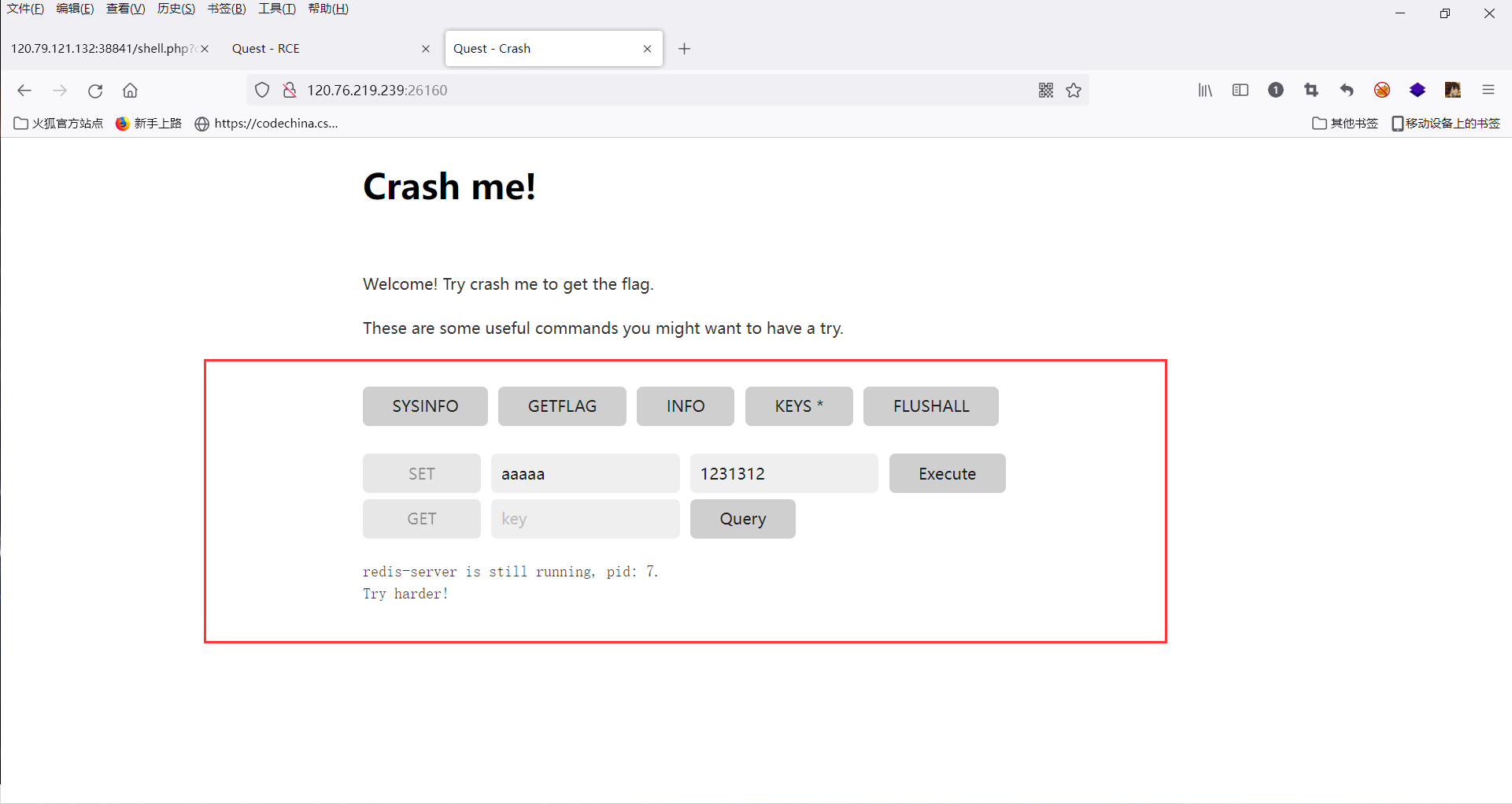Open the 帮助(H) menu
The image size is (1512, 804).
(328, 9)
